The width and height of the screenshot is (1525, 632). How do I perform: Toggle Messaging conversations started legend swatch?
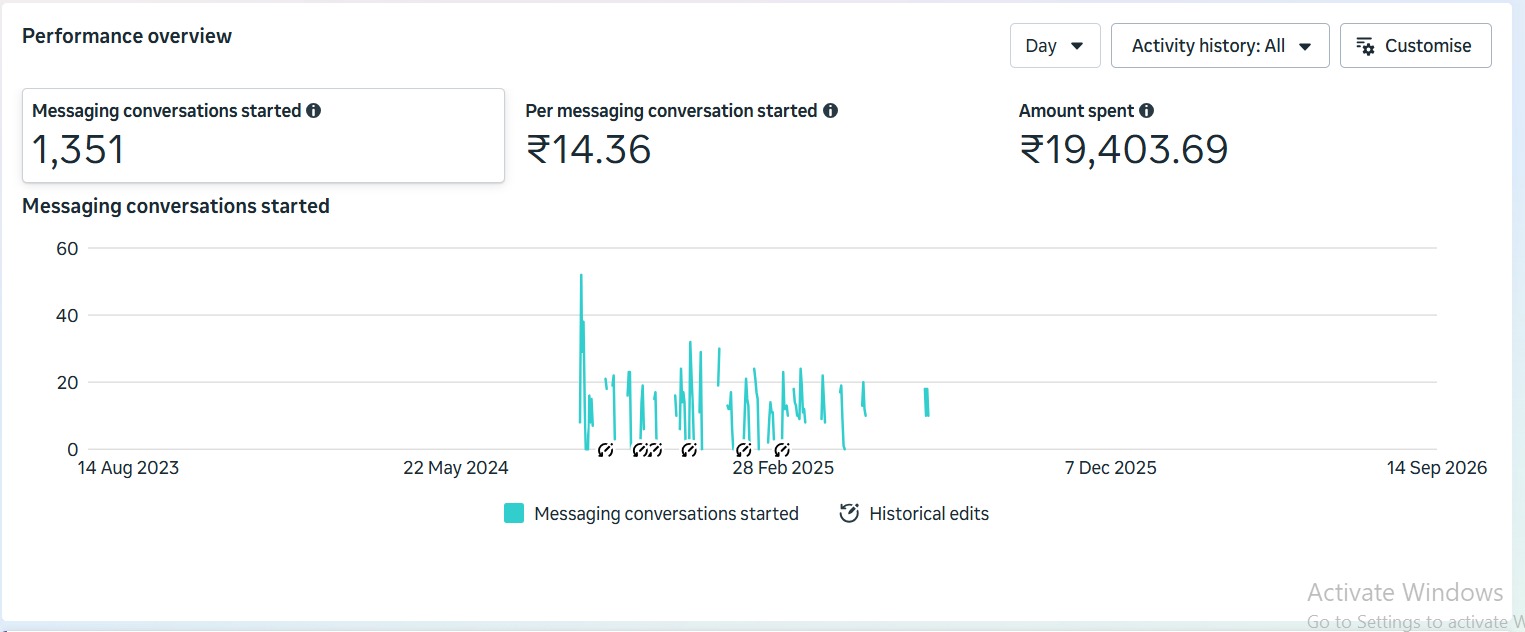point(514,514)
